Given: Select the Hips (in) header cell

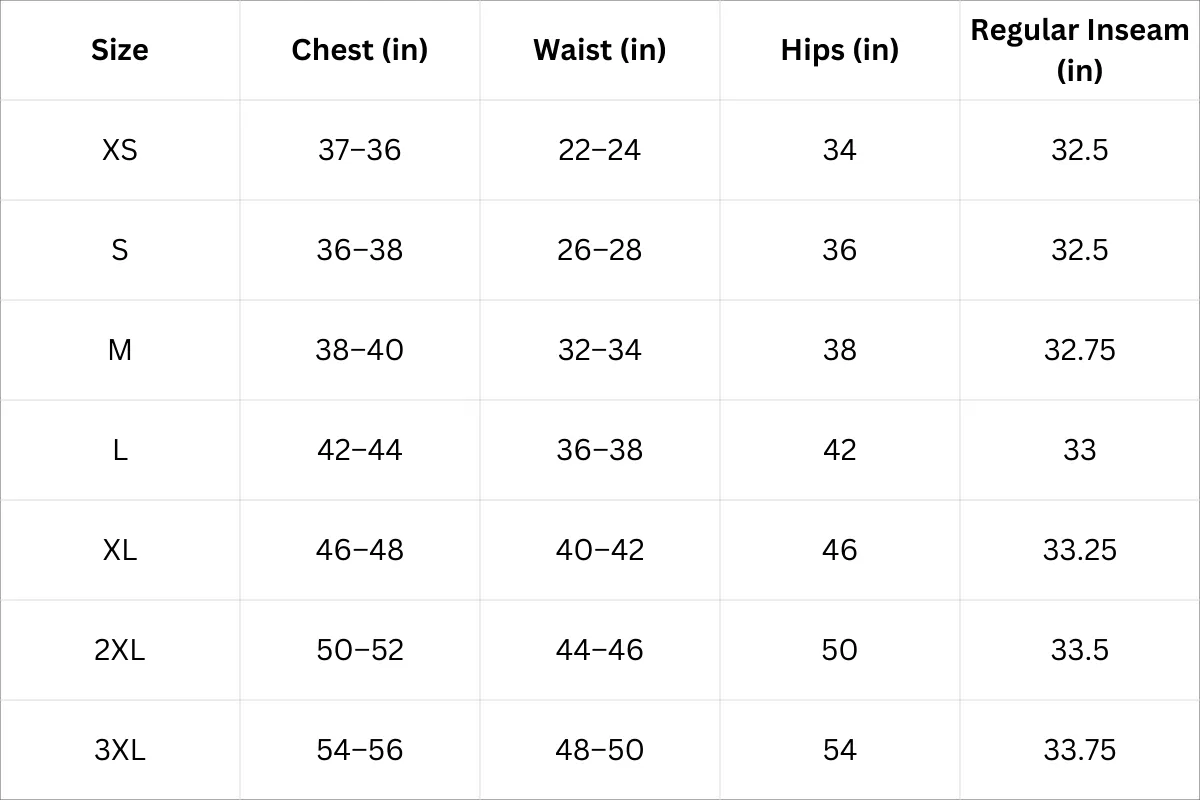Looking at the screenshot, I should (x=840, y=50).
